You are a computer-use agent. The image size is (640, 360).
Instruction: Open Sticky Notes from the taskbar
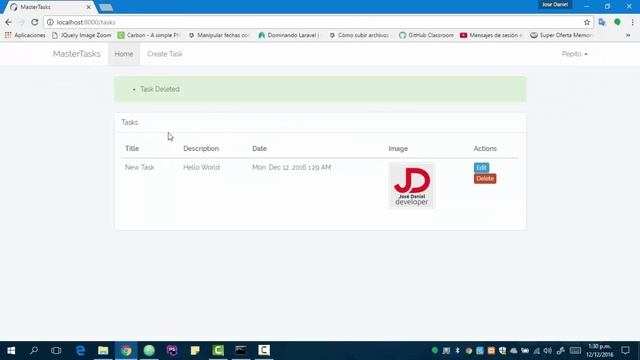tap(195, 350)
